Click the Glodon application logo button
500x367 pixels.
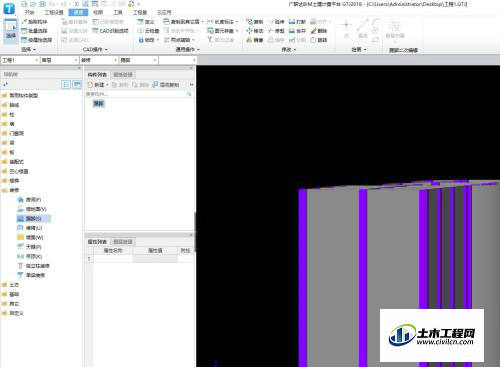pos(9,9)
